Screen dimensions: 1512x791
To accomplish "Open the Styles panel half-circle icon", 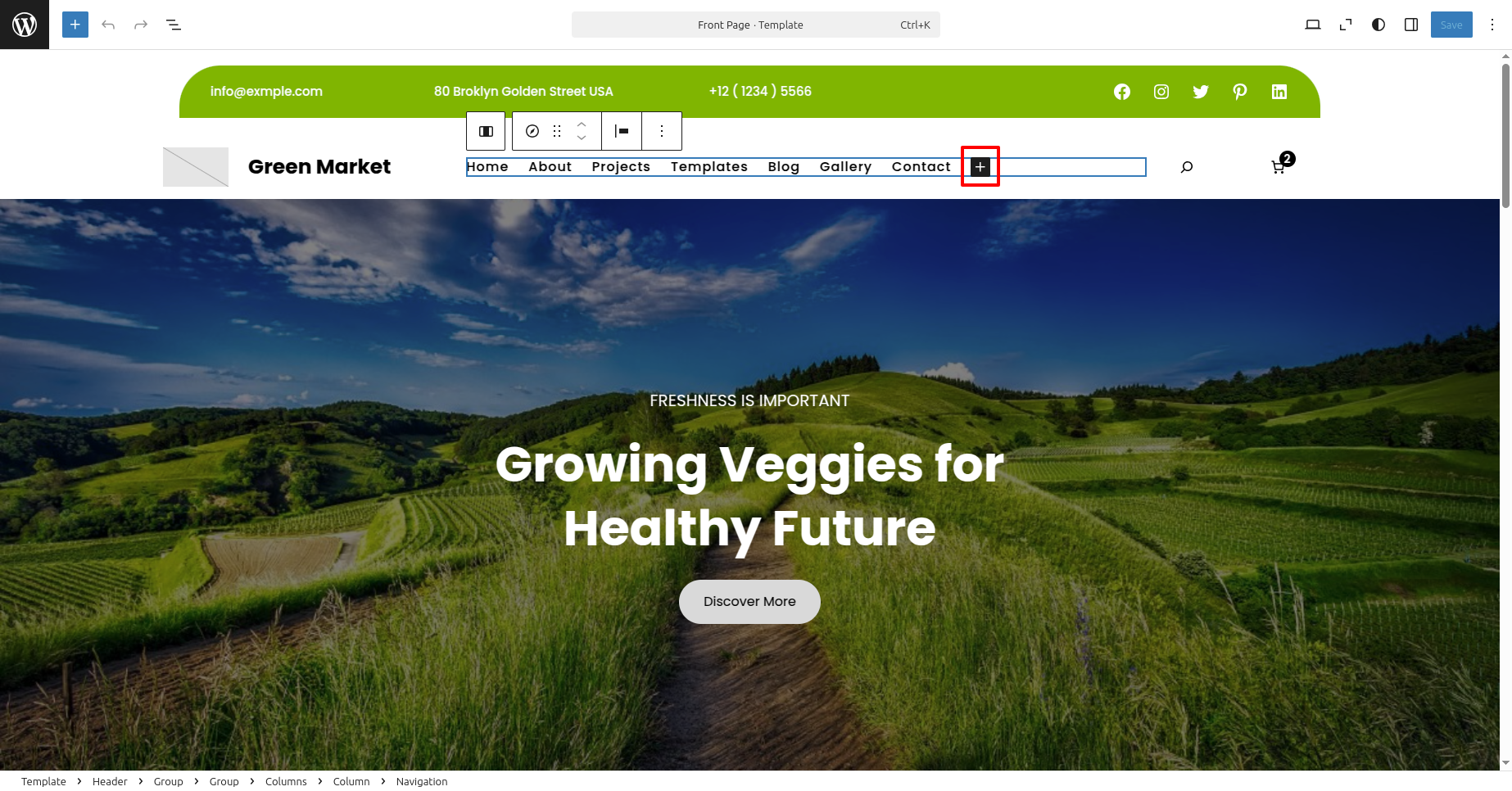I will [1378, 25].
